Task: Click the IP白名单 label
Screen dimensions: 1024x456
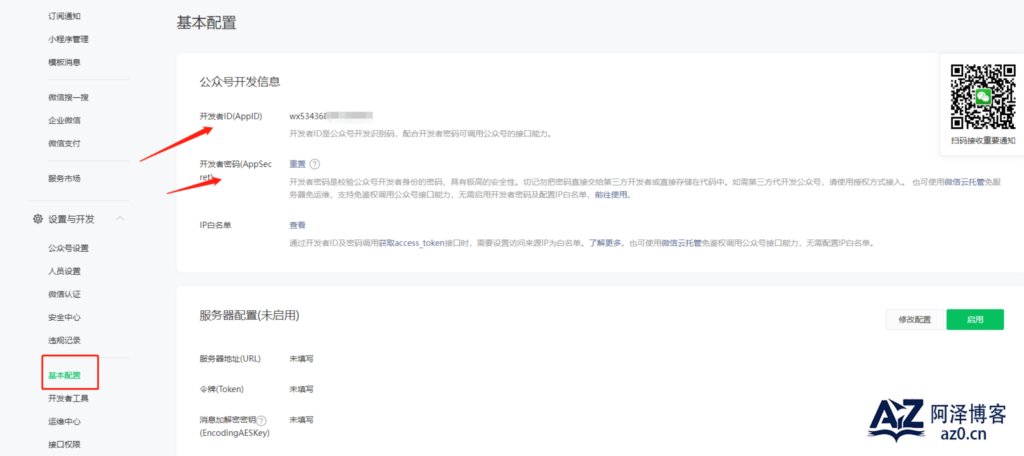Action: [x=216, y=225]
